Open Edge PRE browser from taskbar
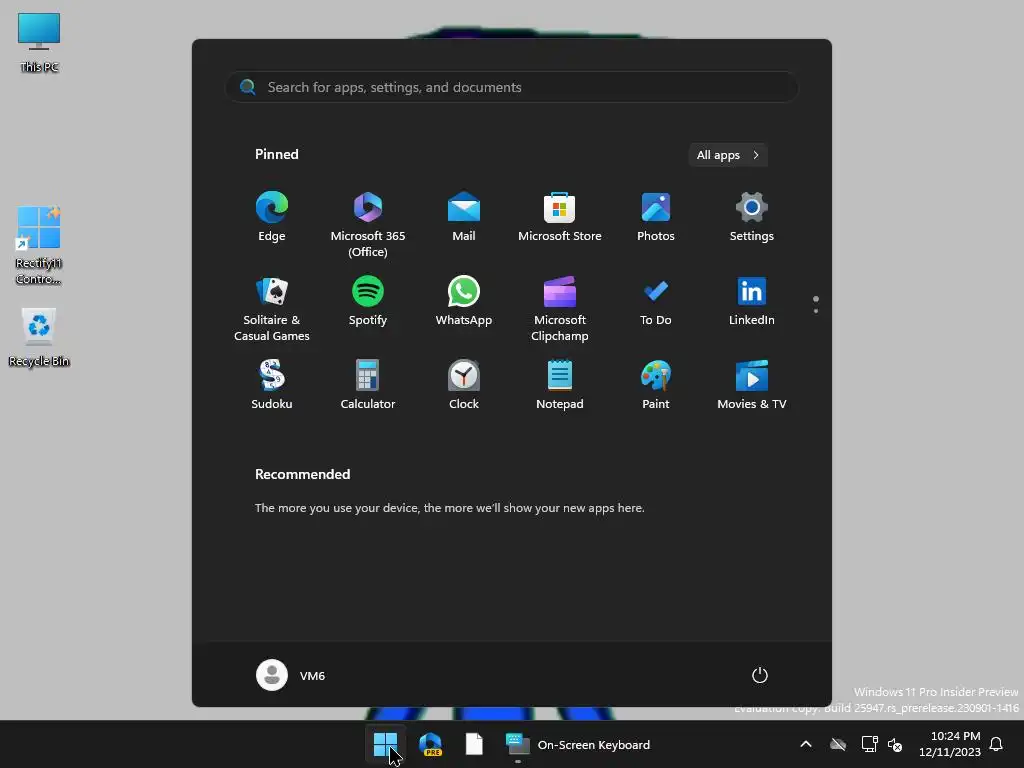The image size is (1024, 768). point(430,744)
